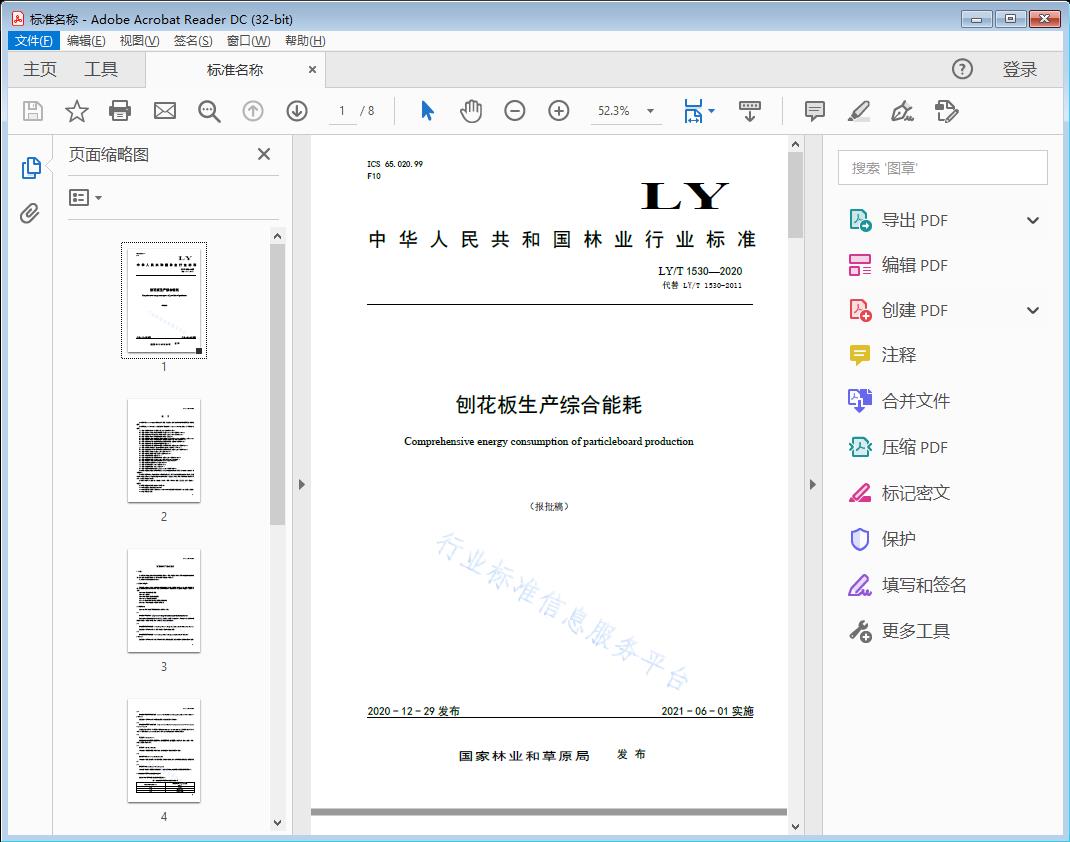1070x842 pixels.
Task: Email the PDF via the envelope icon
Action: (164, 111)
